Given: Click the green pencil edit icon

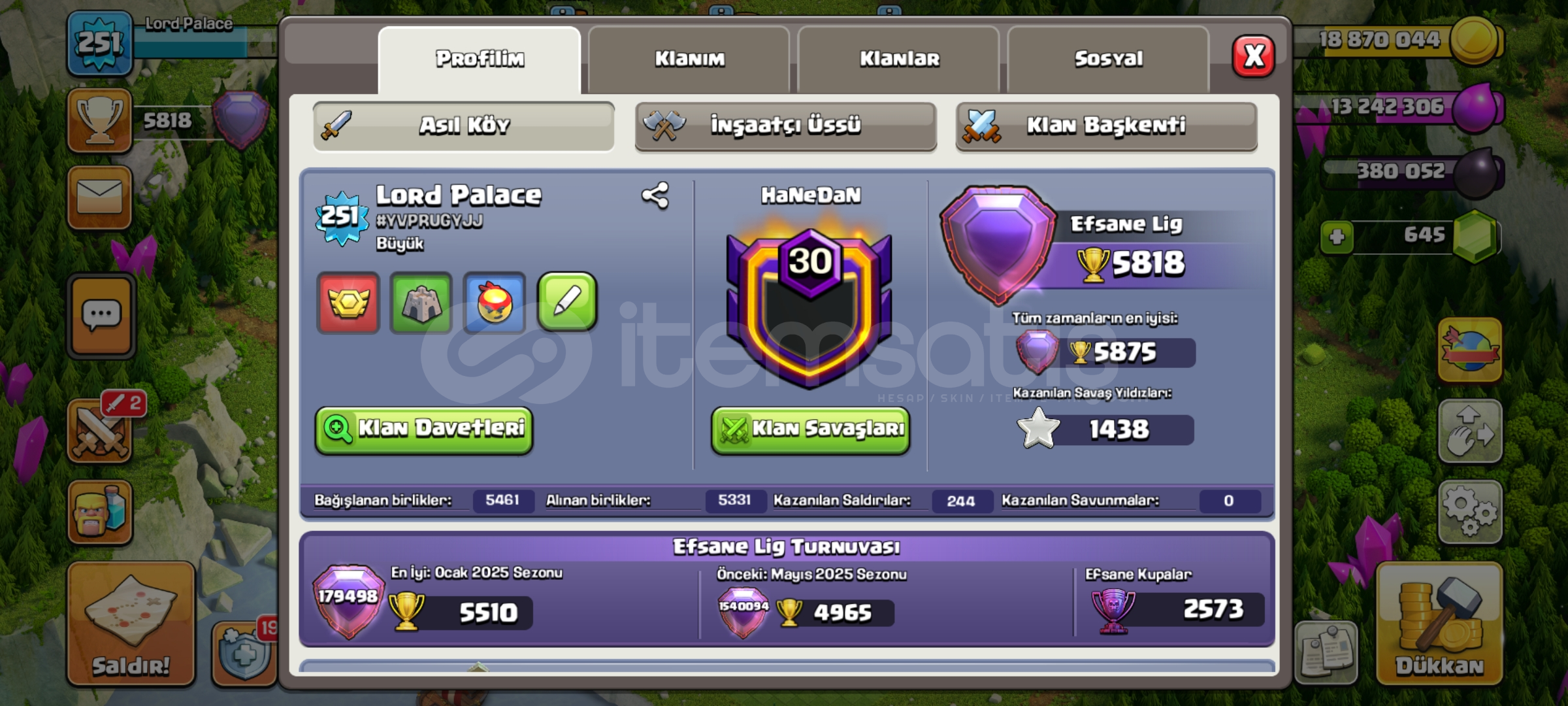Looking at the screenshot, I should click(567, 302).
